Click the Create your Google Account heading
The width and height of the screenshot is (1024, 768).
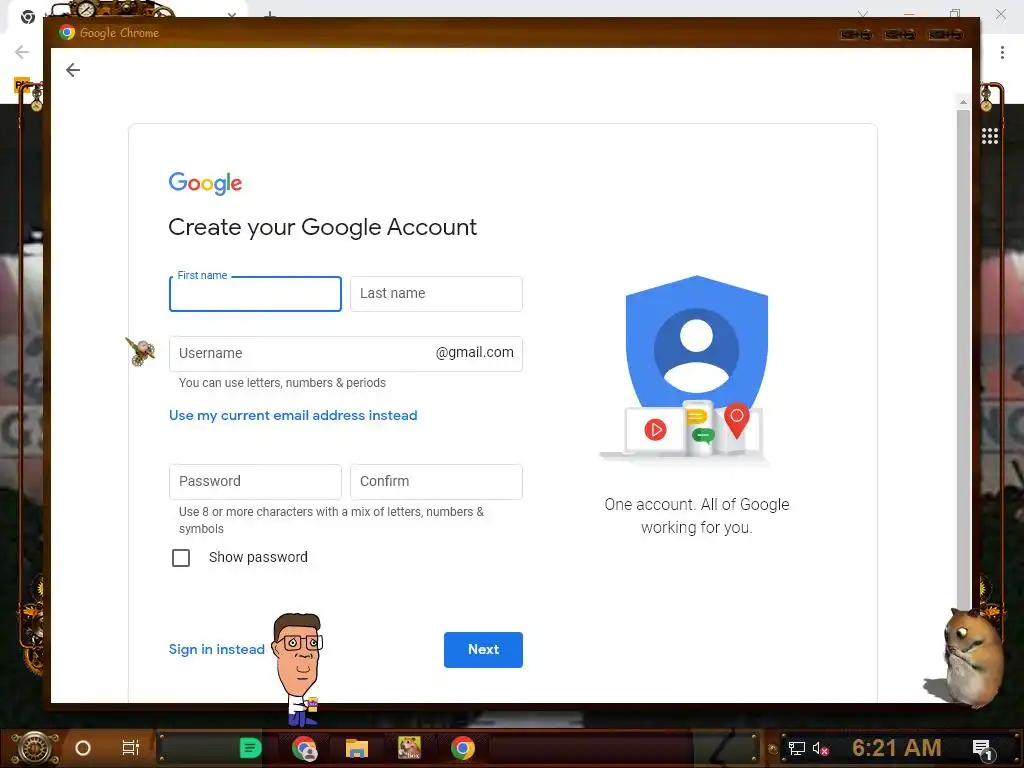(323, 227)
